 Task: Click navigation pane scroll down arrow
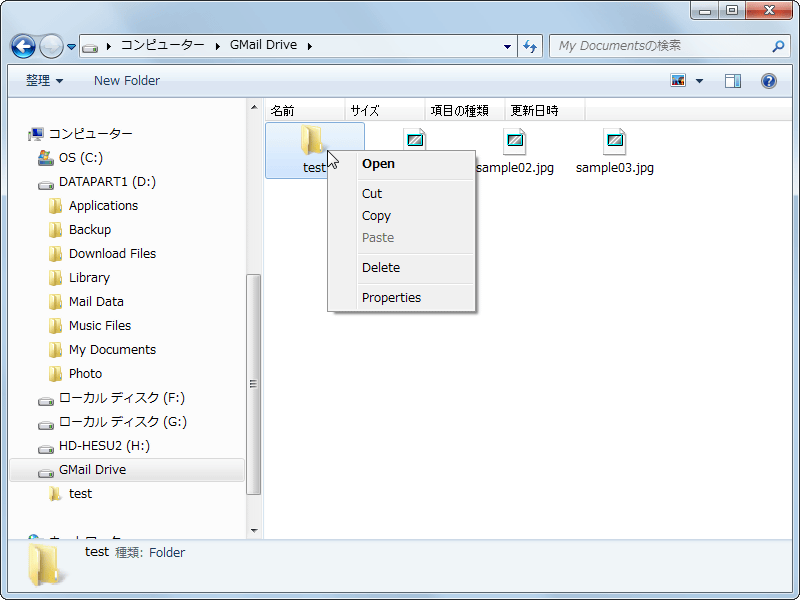point(254,531)
